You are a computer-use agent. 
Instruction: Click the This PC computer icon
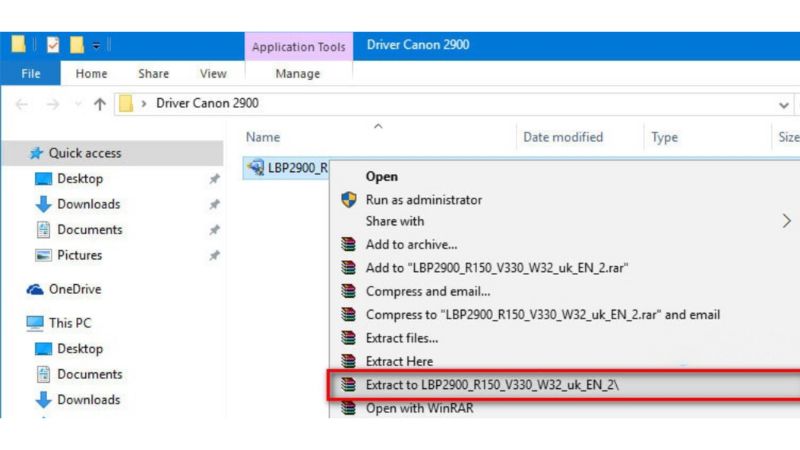click(x=35, y=323)
